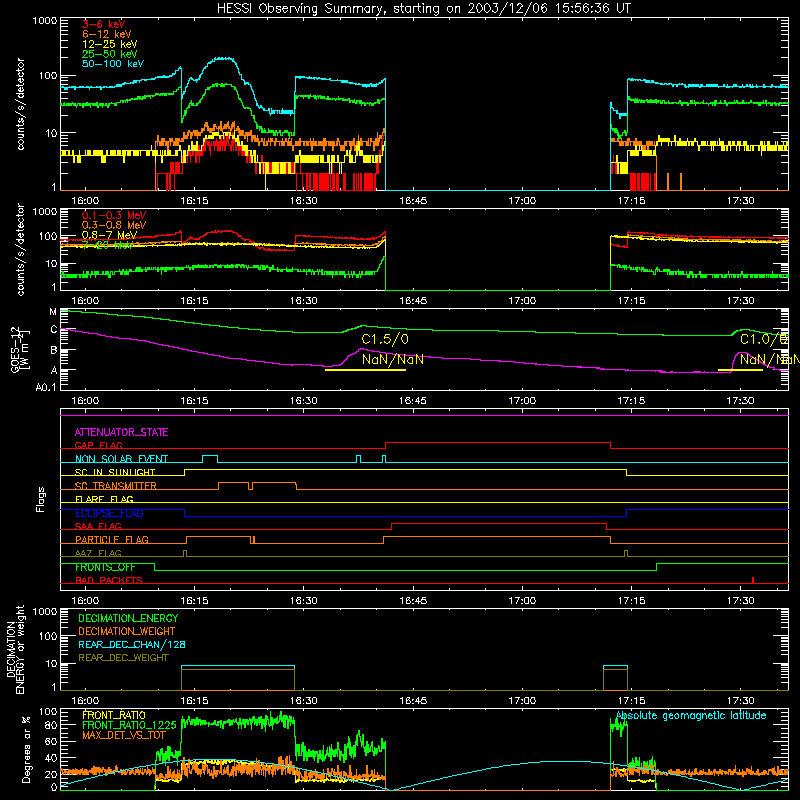
Task: Click the "C1.0/0" flare annotation
Action: [x=764, y=339]
